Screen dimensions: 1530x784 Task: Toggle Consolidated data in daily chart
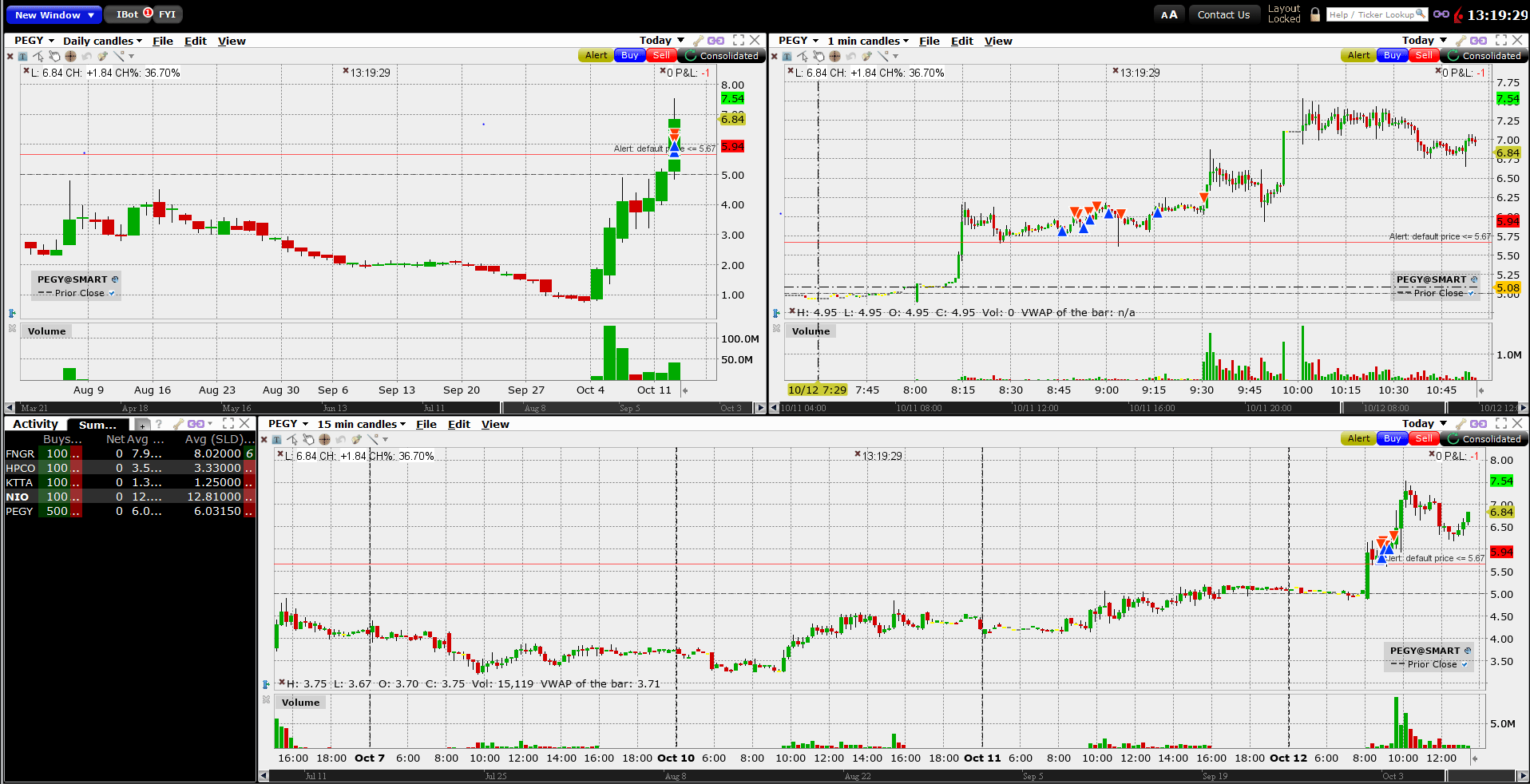pos(723,56)
